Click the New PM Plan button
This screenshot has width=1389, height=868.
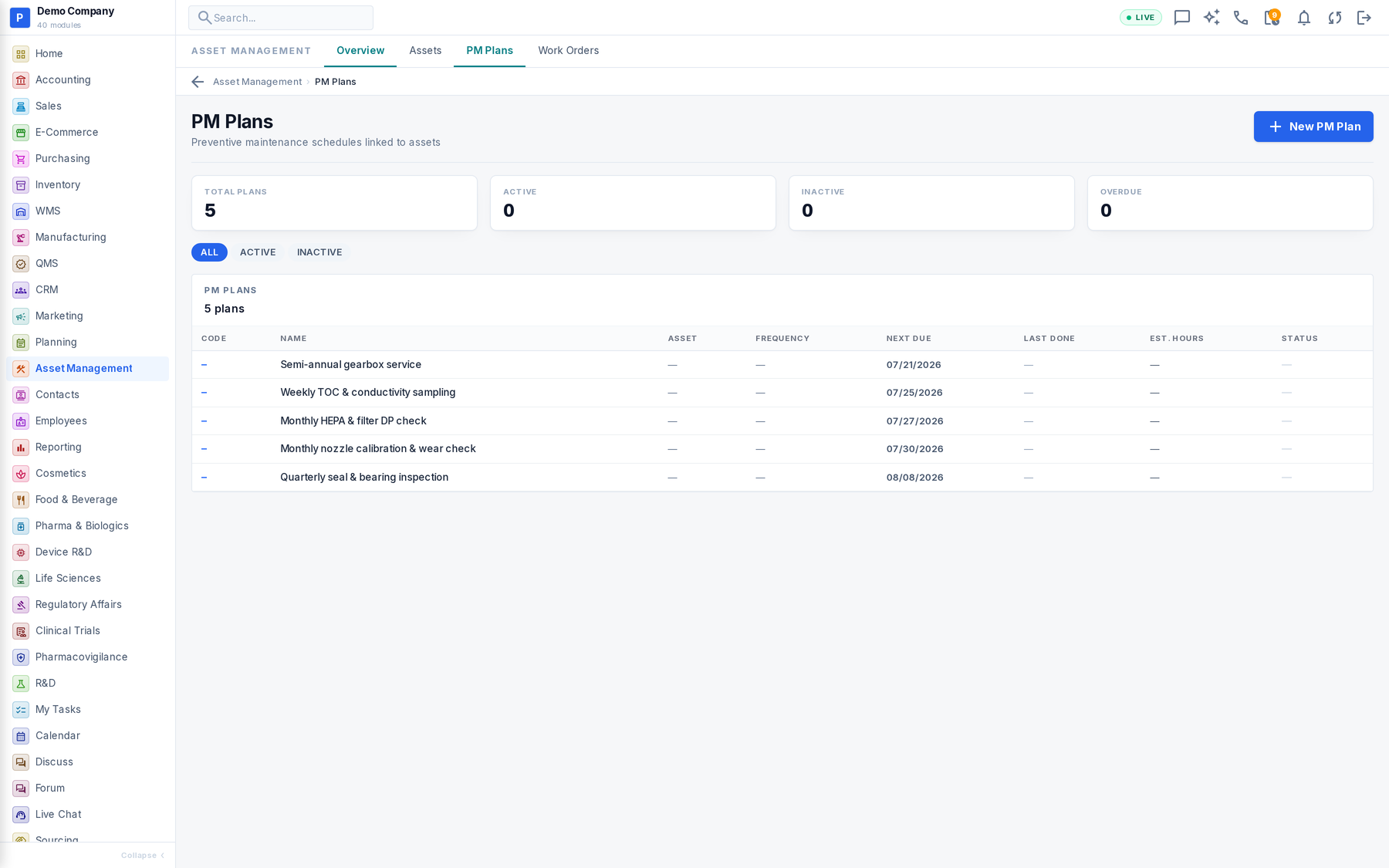pos(1313,127)
